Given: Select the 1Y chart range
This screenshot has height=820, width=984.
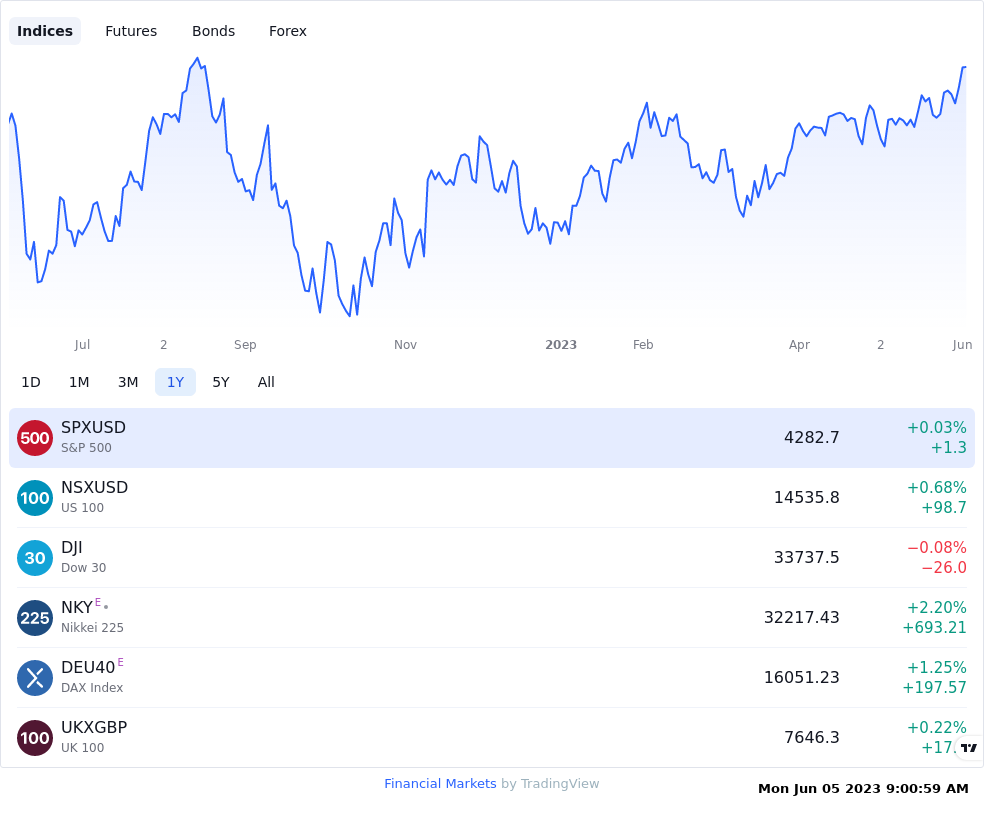Looking at the screenshot, I should 175,382.
